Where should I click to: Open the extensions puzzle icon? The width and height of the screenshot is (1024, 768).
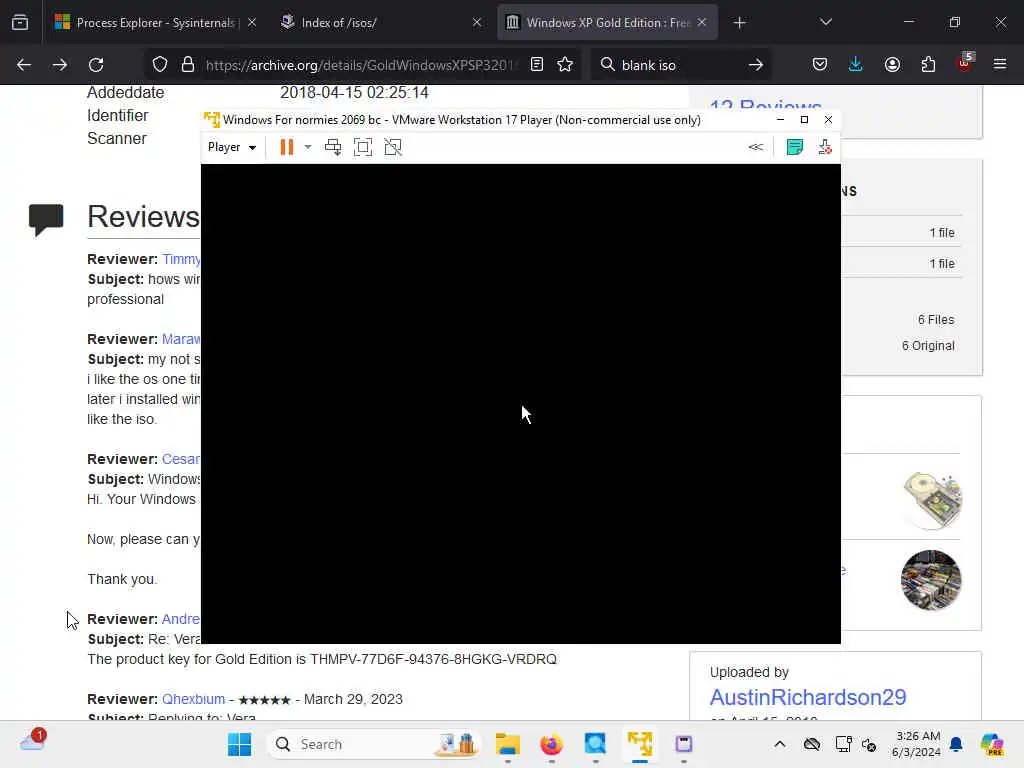tap(928, 65)
